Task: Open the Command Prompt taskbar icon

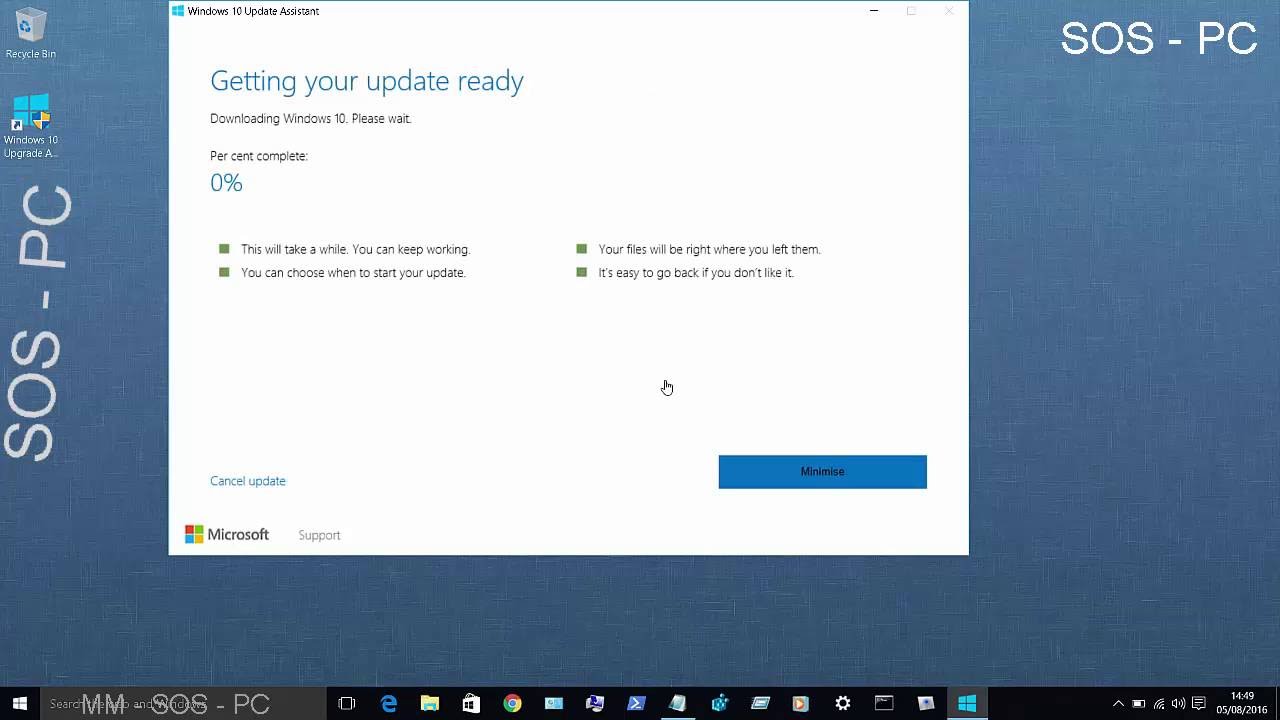Action: coord(884,704)
